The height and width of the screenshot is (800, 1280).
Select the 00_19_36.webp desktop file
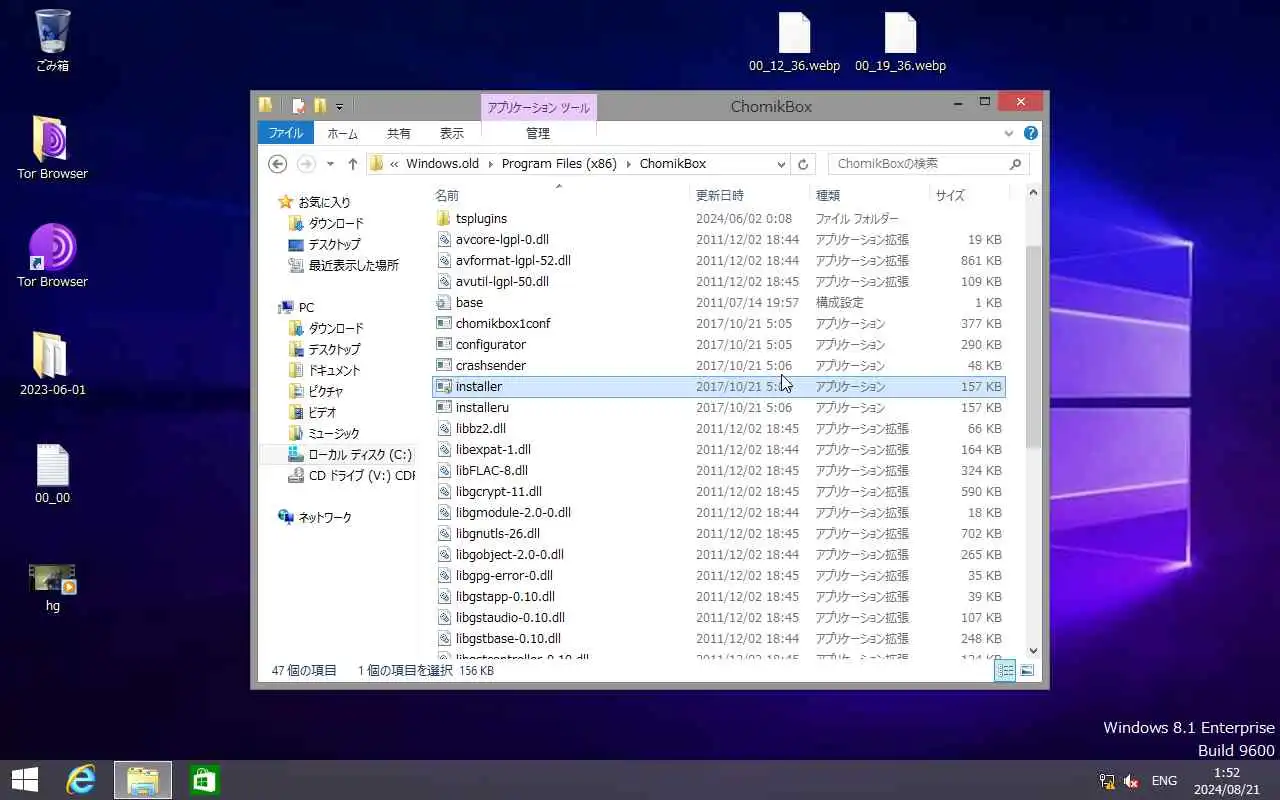coord(900,43)
